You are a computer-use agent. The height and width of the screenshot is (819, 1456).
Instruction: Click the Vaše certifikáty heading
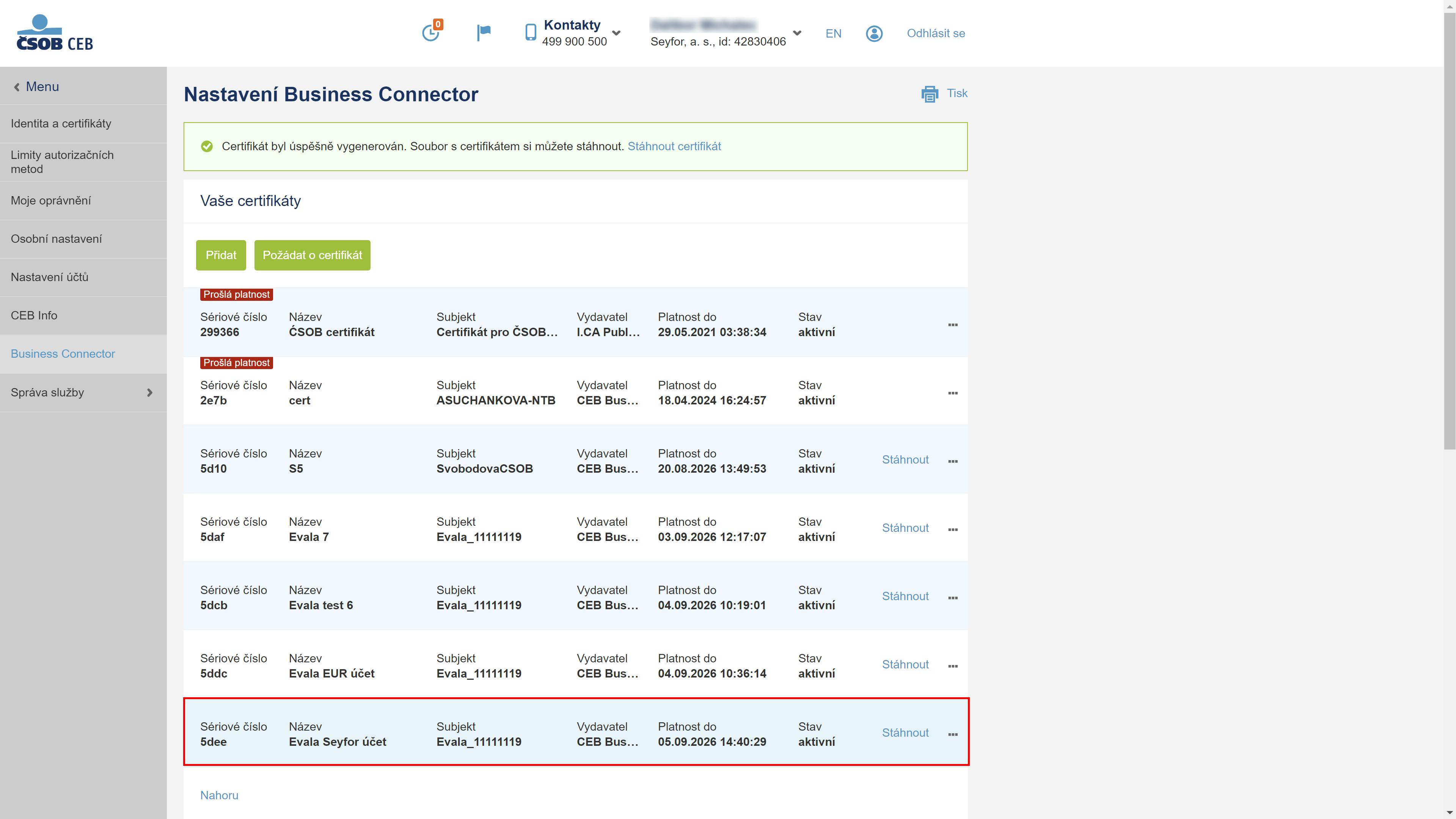point(250,201)
